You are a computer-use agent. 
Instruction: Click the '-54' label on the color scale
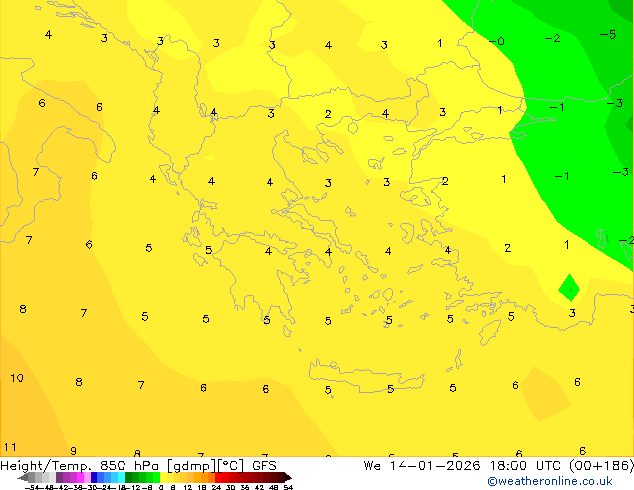pos(33,487)
